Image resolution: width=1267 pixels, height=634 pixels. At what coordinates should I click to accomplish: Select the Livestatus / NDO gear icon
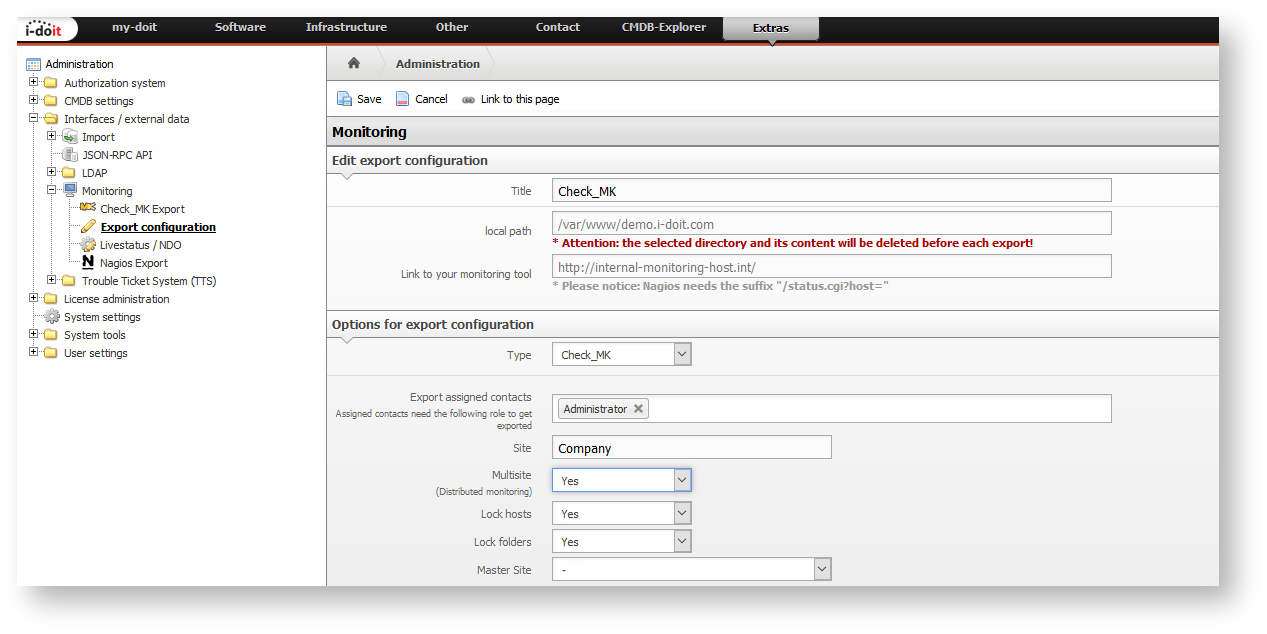coord(88,245)
